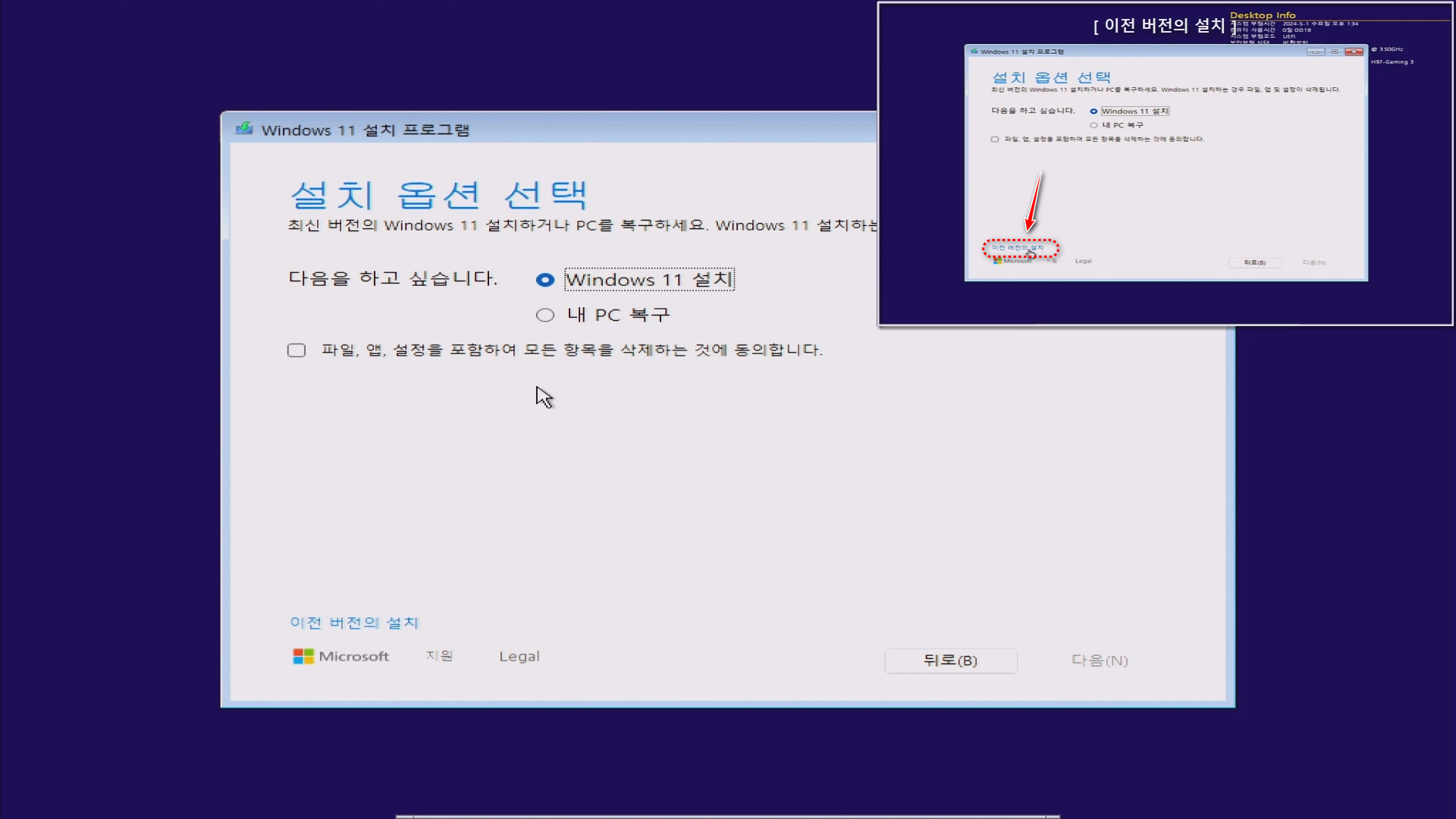Click the 'Desktop Info' label at top right
This screenshot has height=819, width=1456.
(x=1263, y=15)
